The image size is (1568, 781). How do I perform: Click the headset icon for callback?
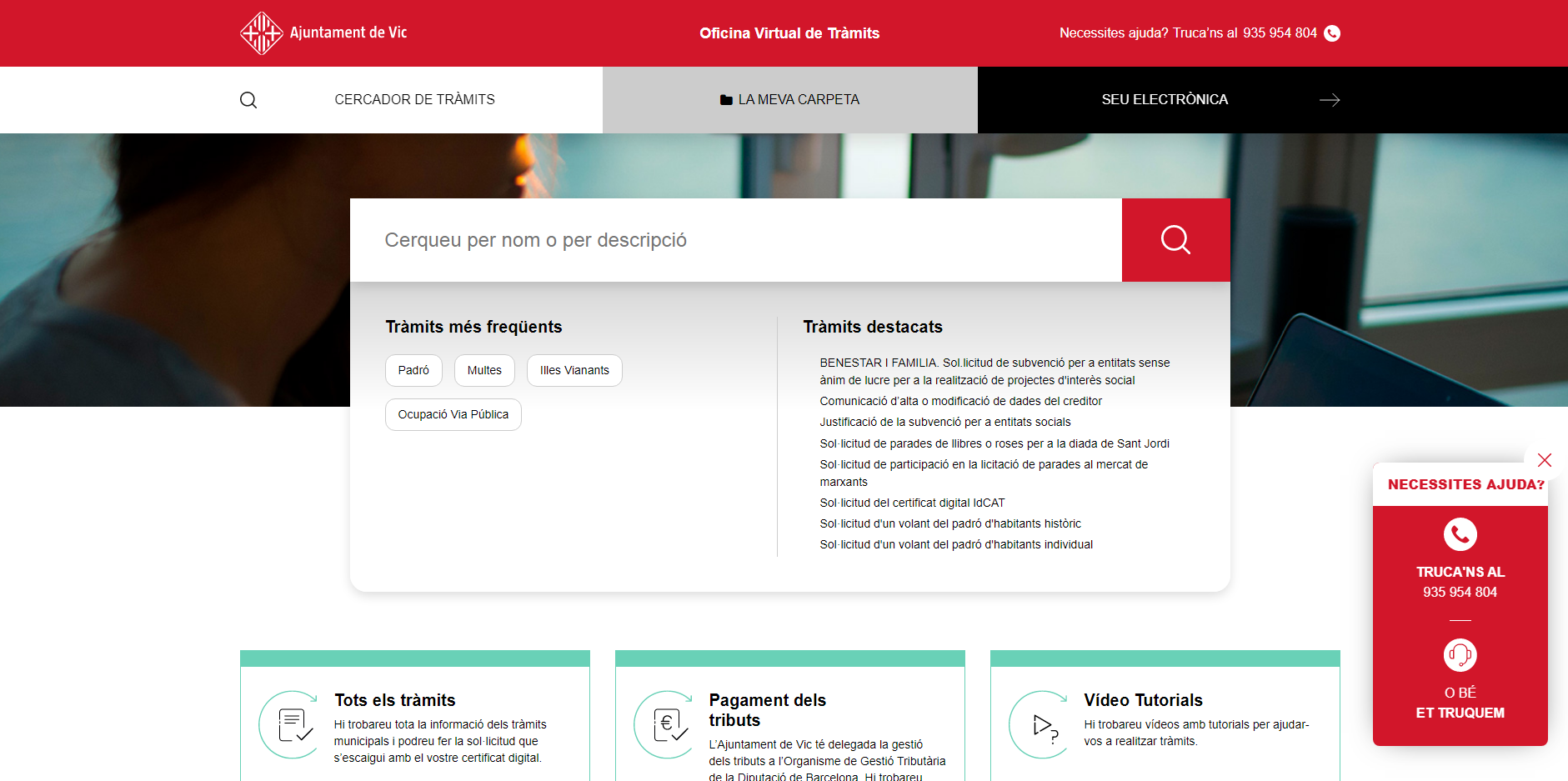(x=1460, y=655)
